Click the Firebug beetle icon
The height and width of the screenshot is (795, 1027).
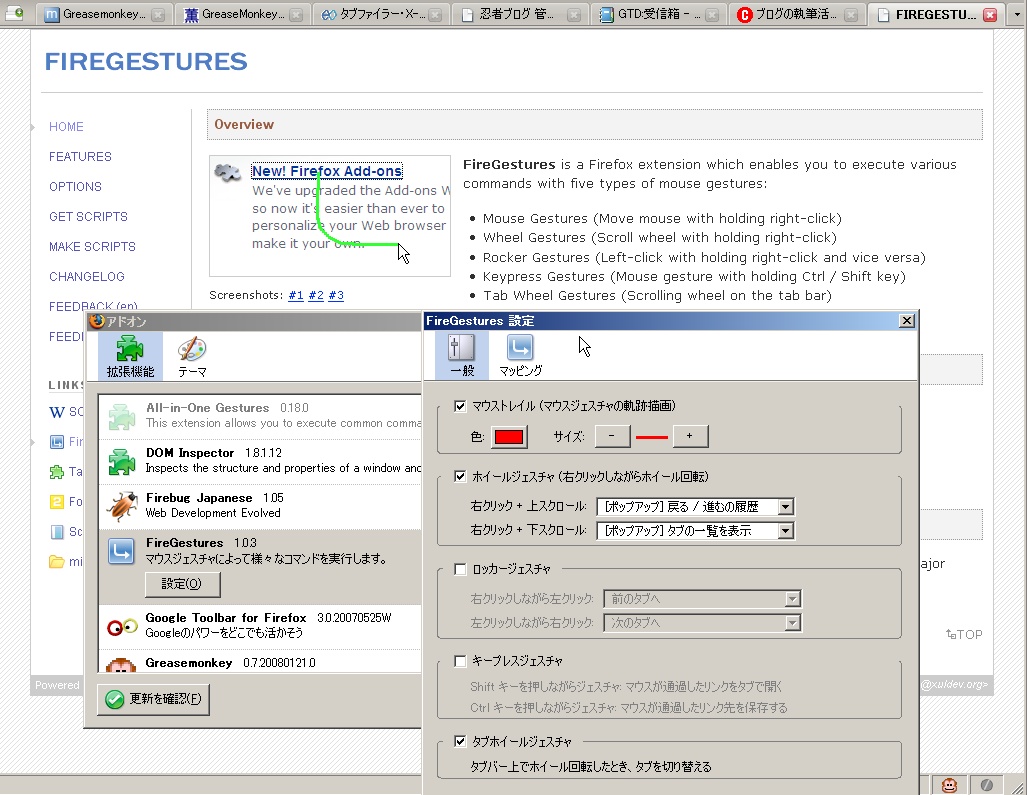tap(122, 506)
